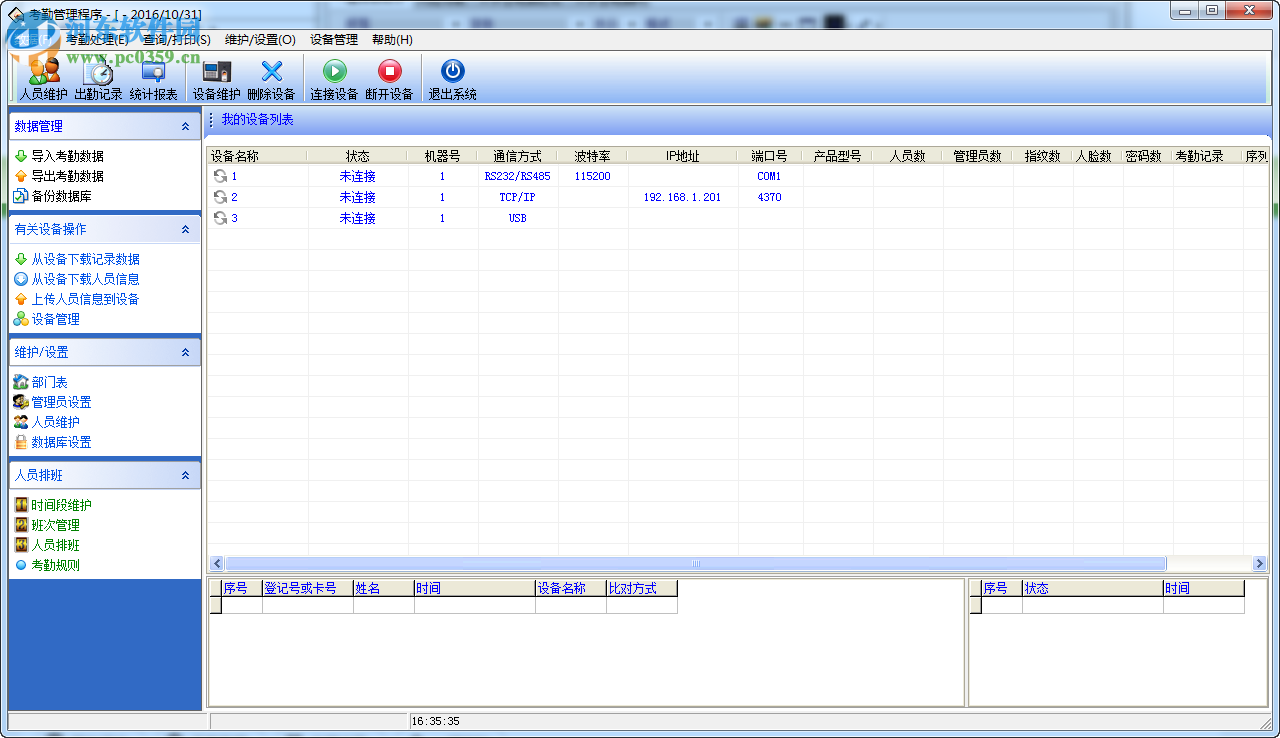Open the 统计报表 statistics report icon
The image size is (1280, 738).
pos(152,78)
